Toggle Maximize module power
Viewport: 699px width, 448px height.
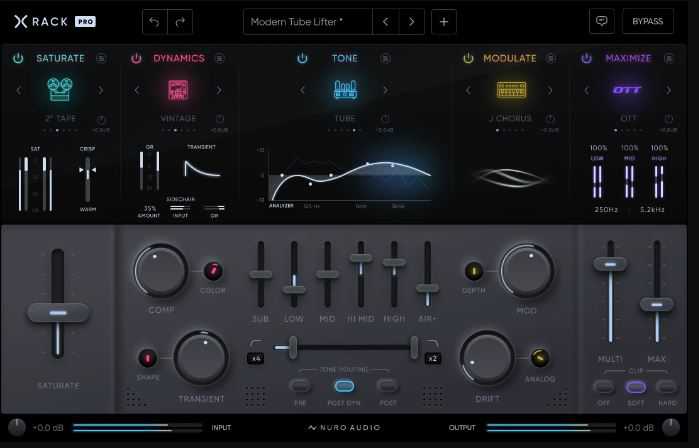(586, 58)
